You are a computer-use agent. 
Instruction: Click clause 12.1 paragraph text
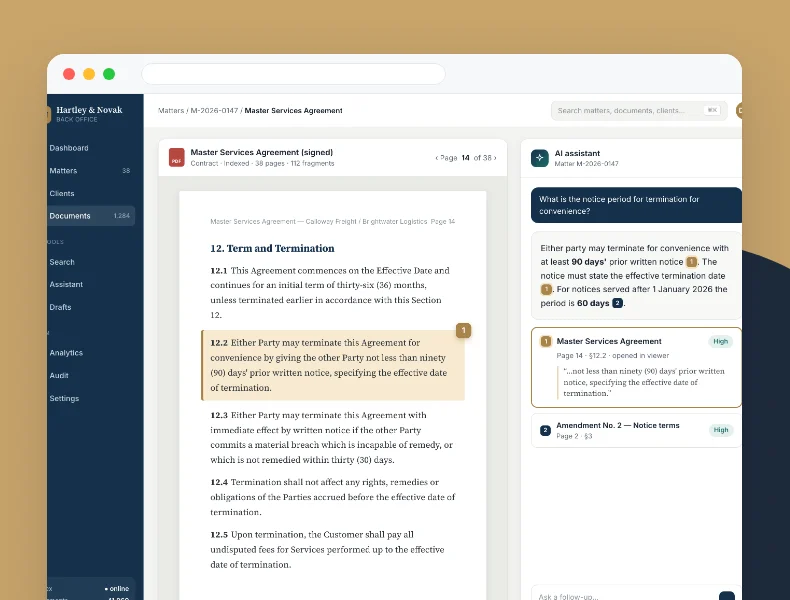[330, 293]
